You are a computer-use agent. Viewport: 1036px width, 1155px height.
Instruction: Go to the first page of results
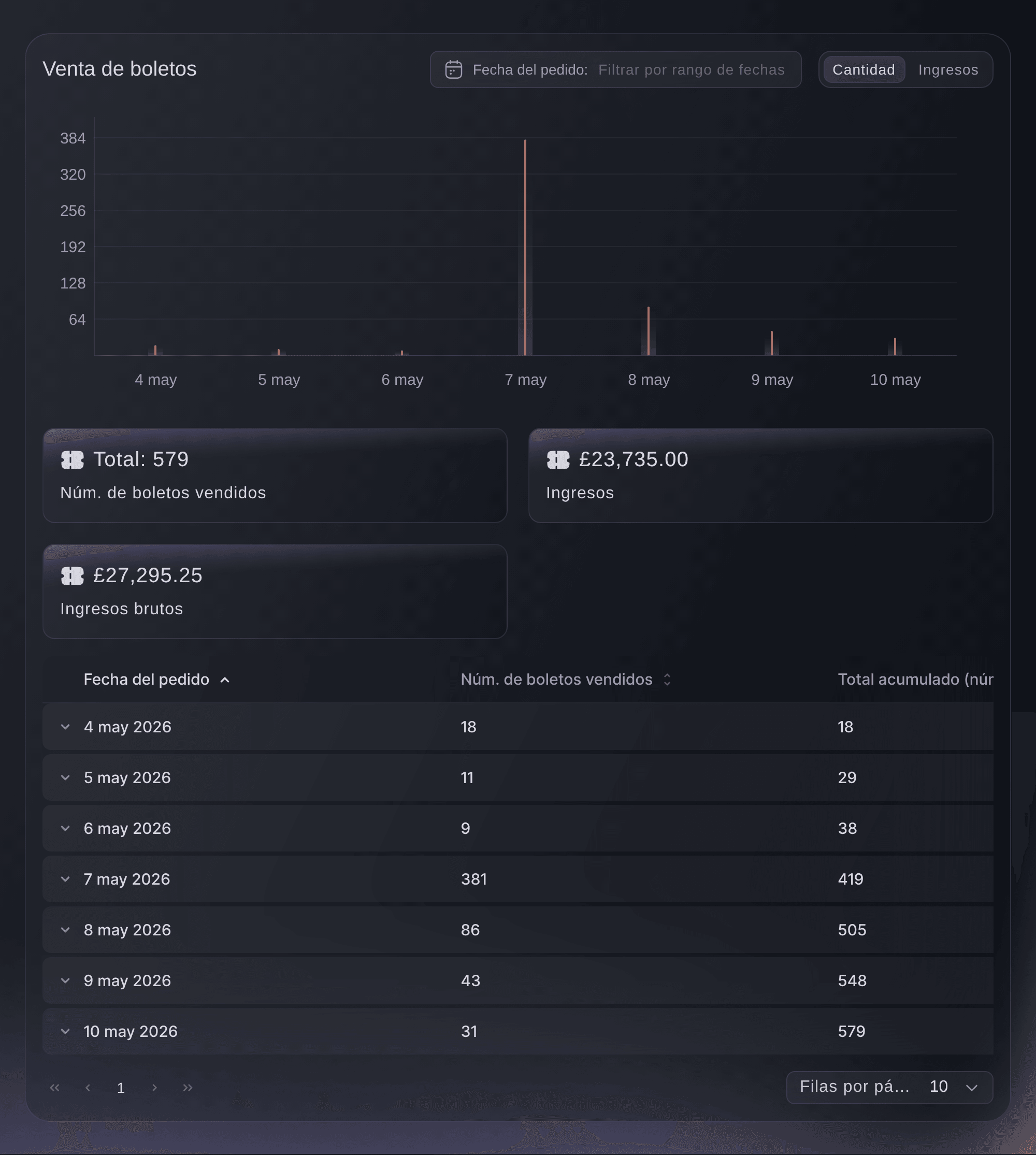(54, 1087)
